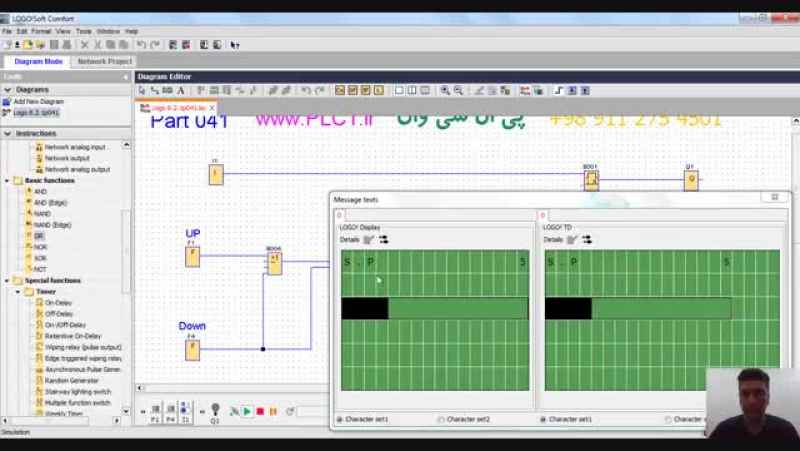
Task: Click the Add New Diagram icon
Action: pos(7,102)
